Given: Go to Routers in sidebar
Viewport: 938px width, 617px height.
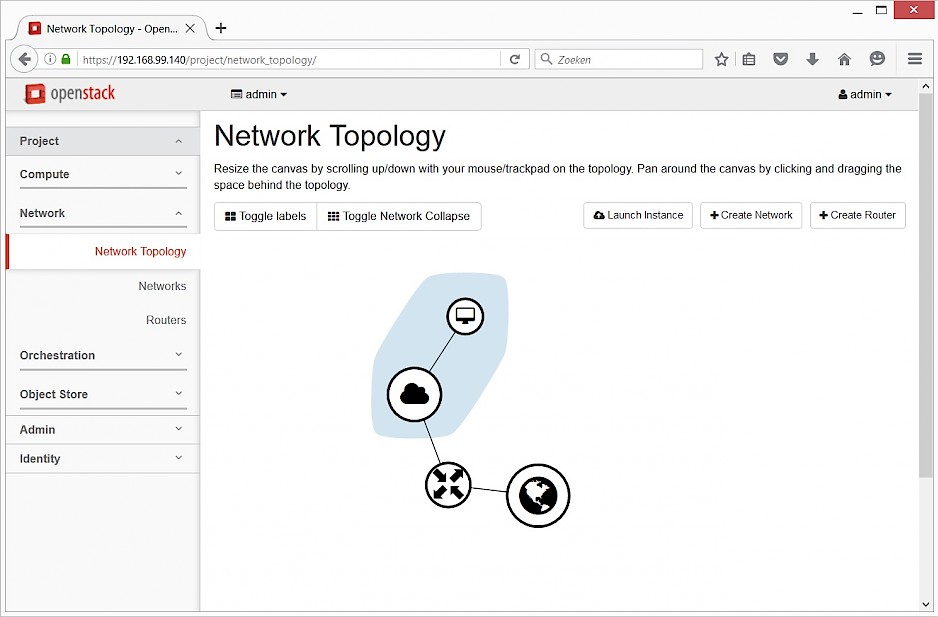Looking at the screenshot, I should click(x=166, y=320).
